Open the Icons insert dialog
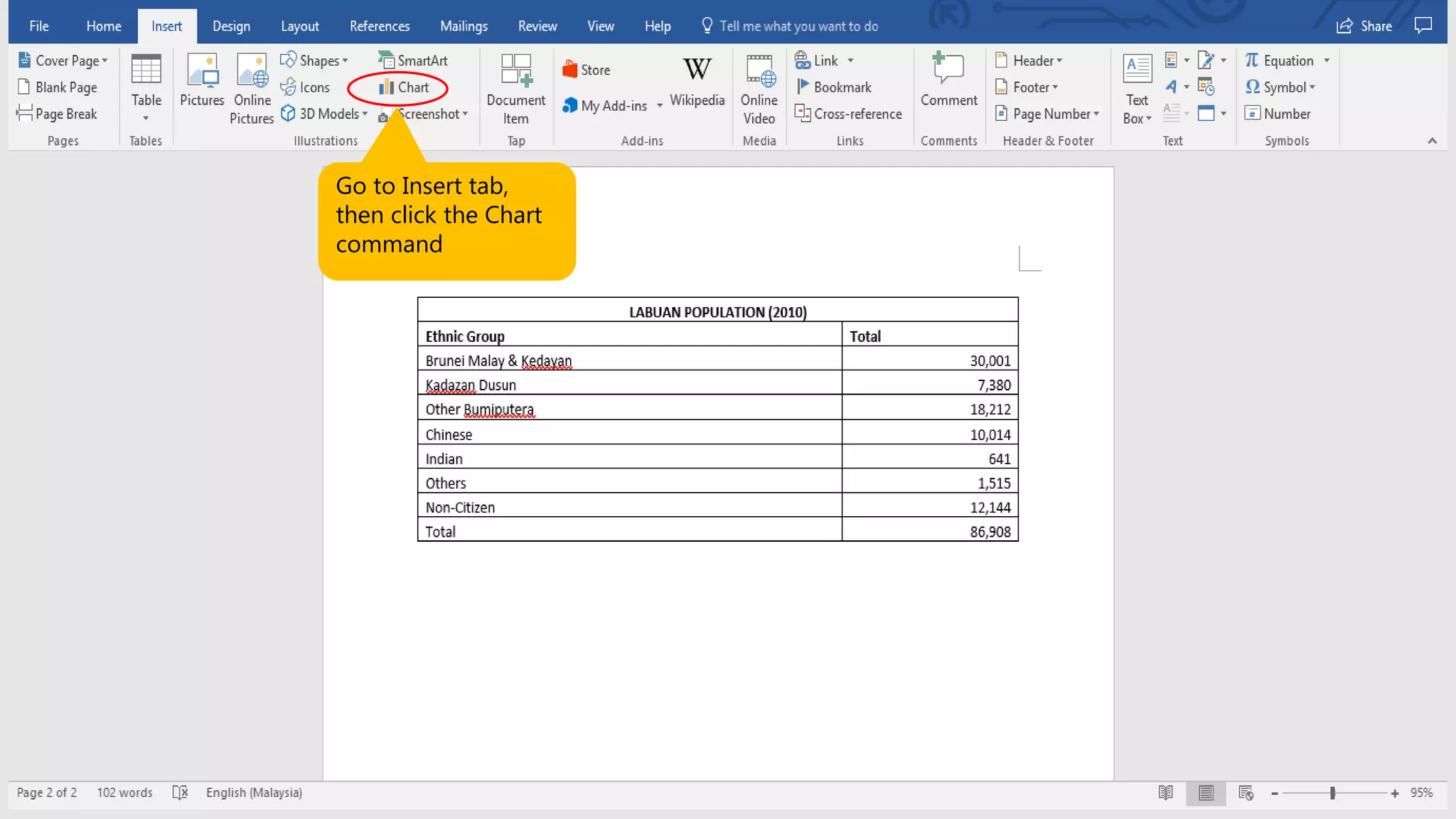Image resolution: width=1456 pixels, height=819 pixels. (305, 87)
